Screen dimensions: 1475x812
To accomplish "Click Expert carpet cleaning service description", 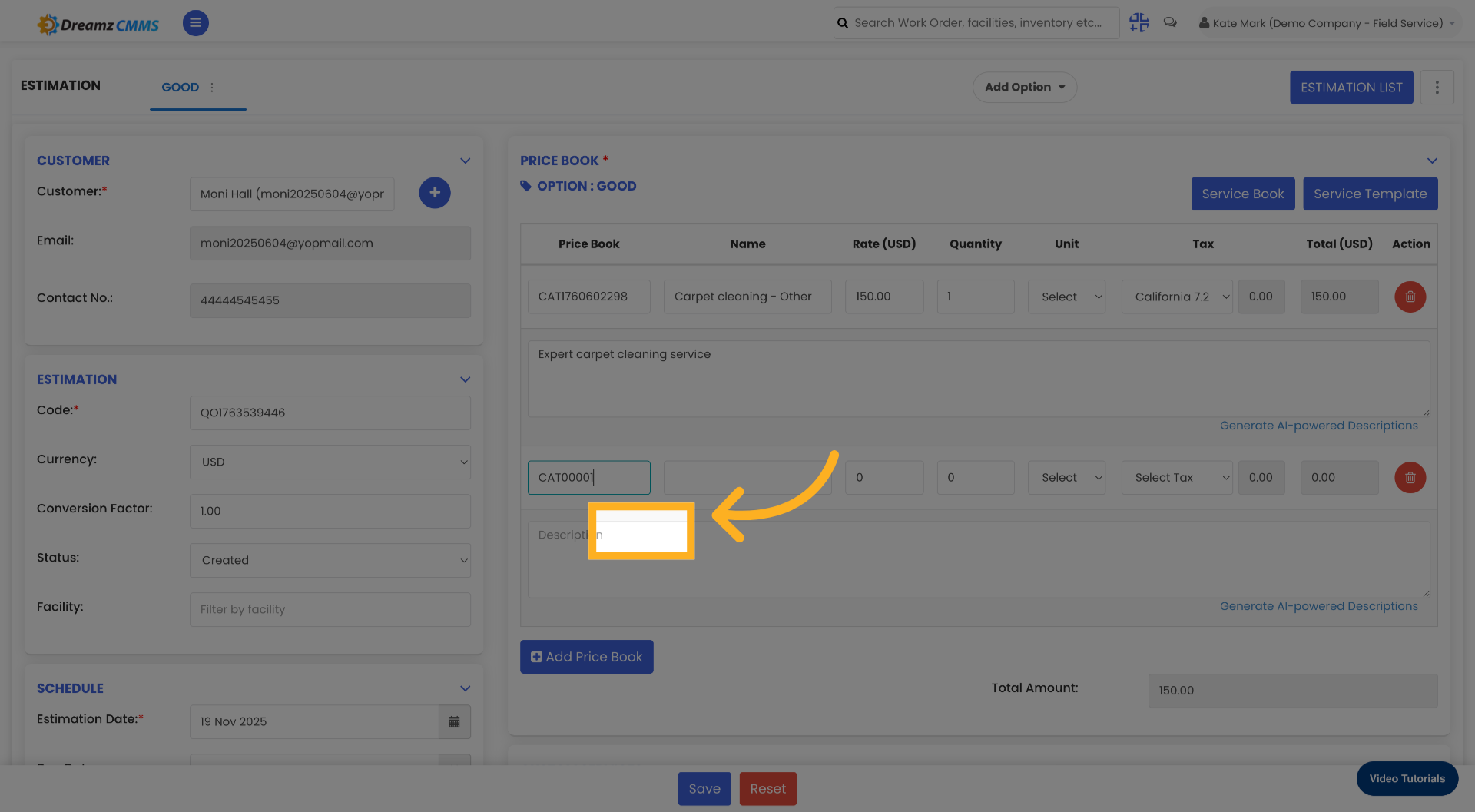I will click(979, 379).
